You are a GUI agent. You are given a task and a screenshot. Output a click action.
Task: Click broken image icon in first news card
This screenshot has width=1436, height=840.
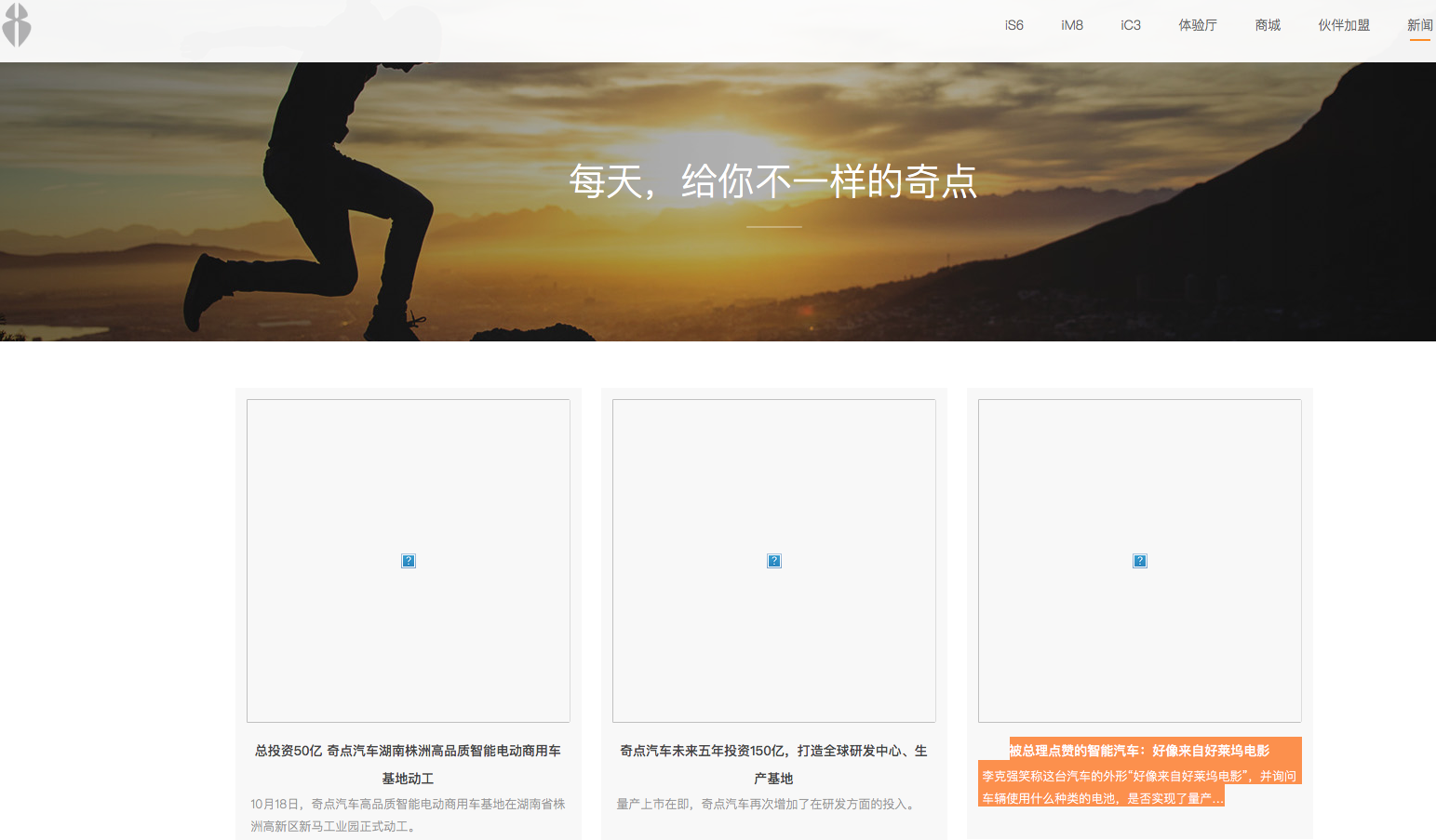(x=408, y=561)
